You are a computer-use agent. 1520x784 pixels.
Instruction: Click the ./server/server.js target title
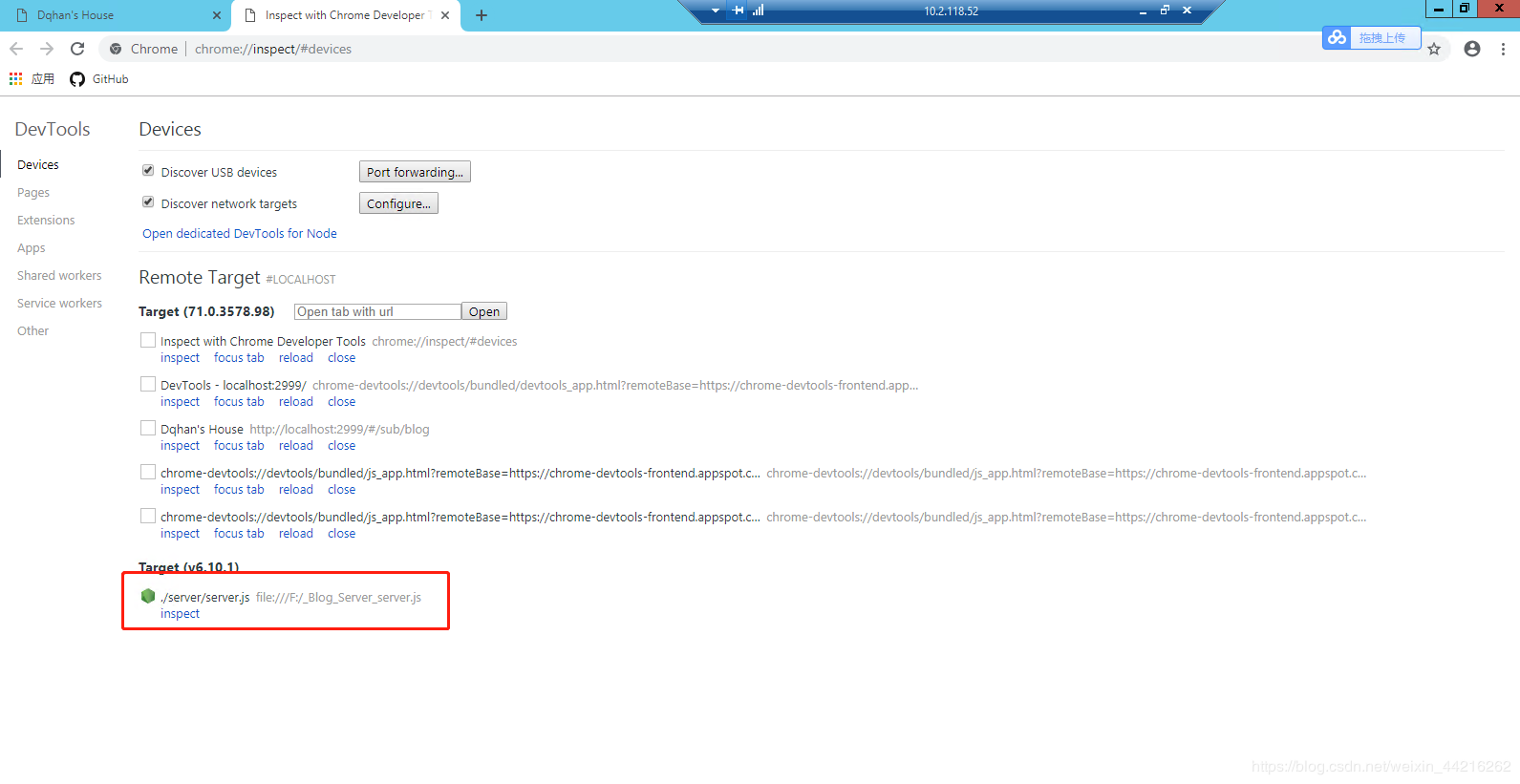205,598
